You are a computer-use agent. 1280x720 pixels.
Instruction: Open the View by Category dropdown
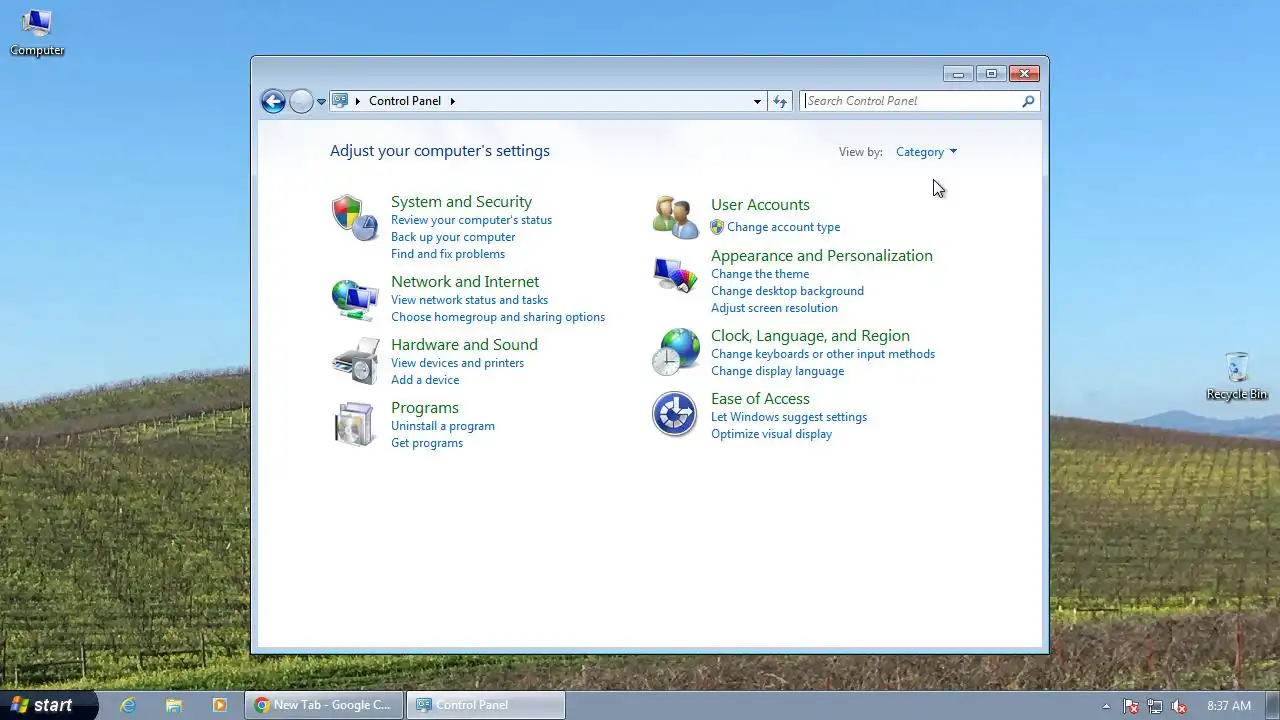[x=926, y=152]
